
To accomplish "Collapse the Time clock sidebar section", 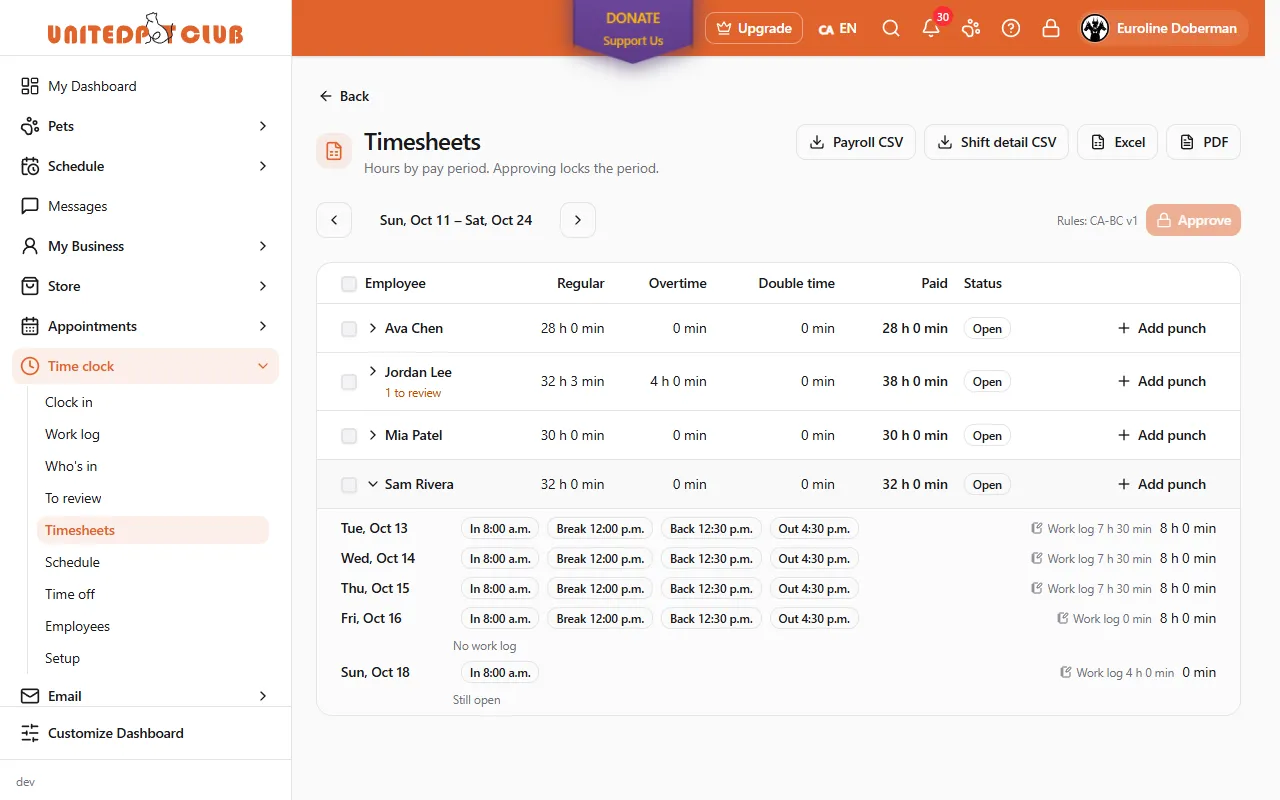I will pyautogui.click(x=146, y=366).
